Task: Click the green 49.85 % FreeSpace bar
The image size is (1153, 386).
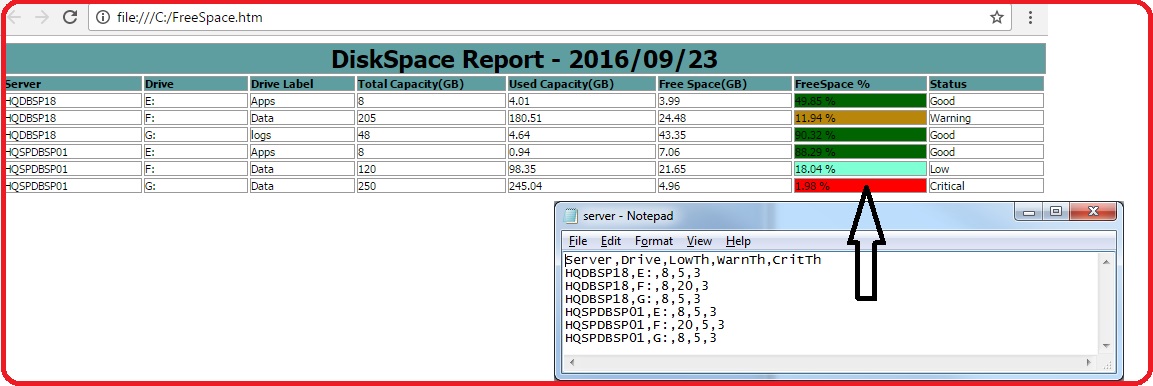Action: pyautogui.click(x=860, y=101)
